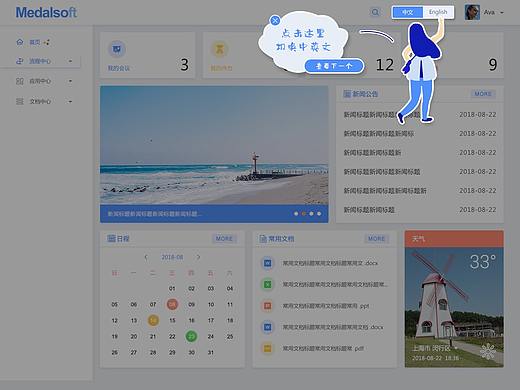Select calendar date 31
520x390 pixels.
point(211,352)
